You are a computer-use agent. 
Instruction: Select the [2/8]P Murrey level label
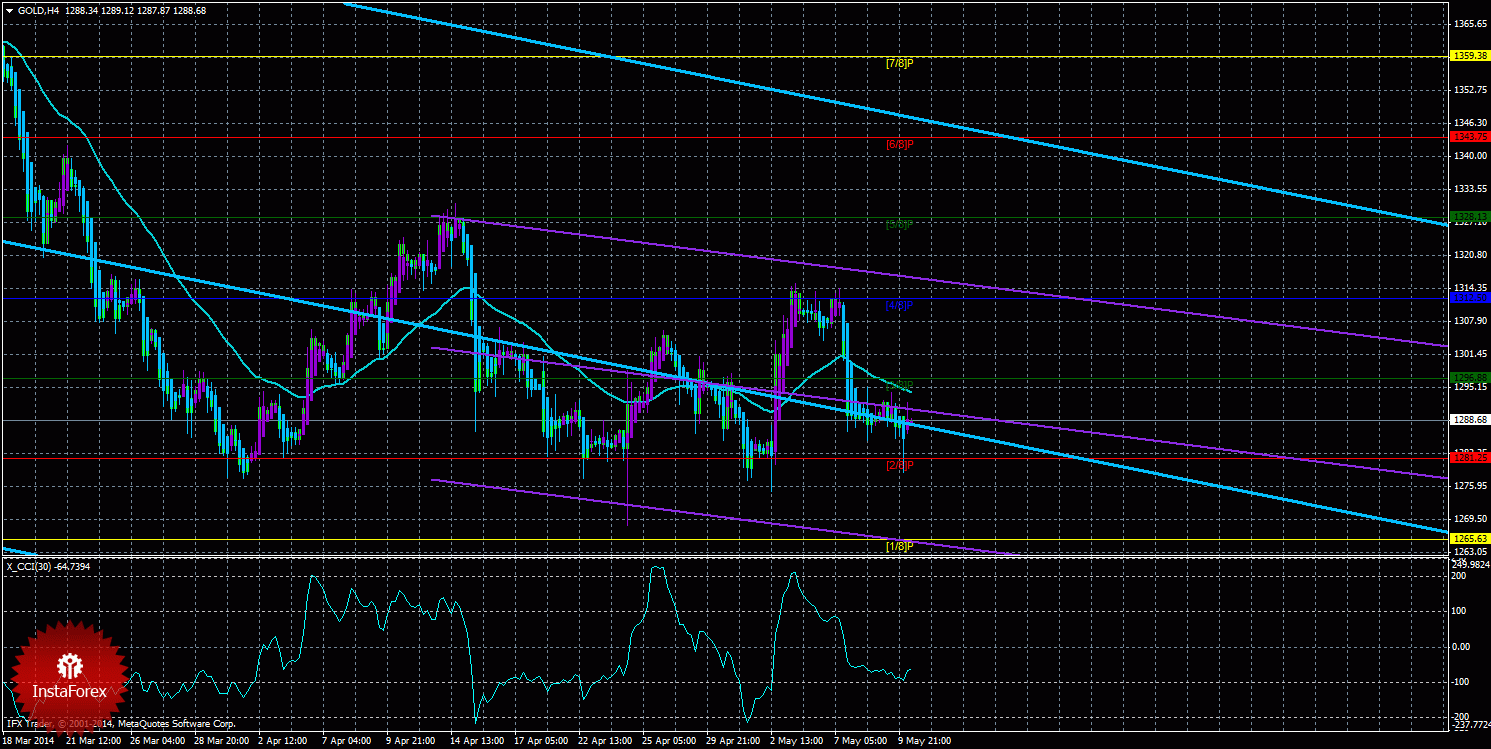[900, 465]
